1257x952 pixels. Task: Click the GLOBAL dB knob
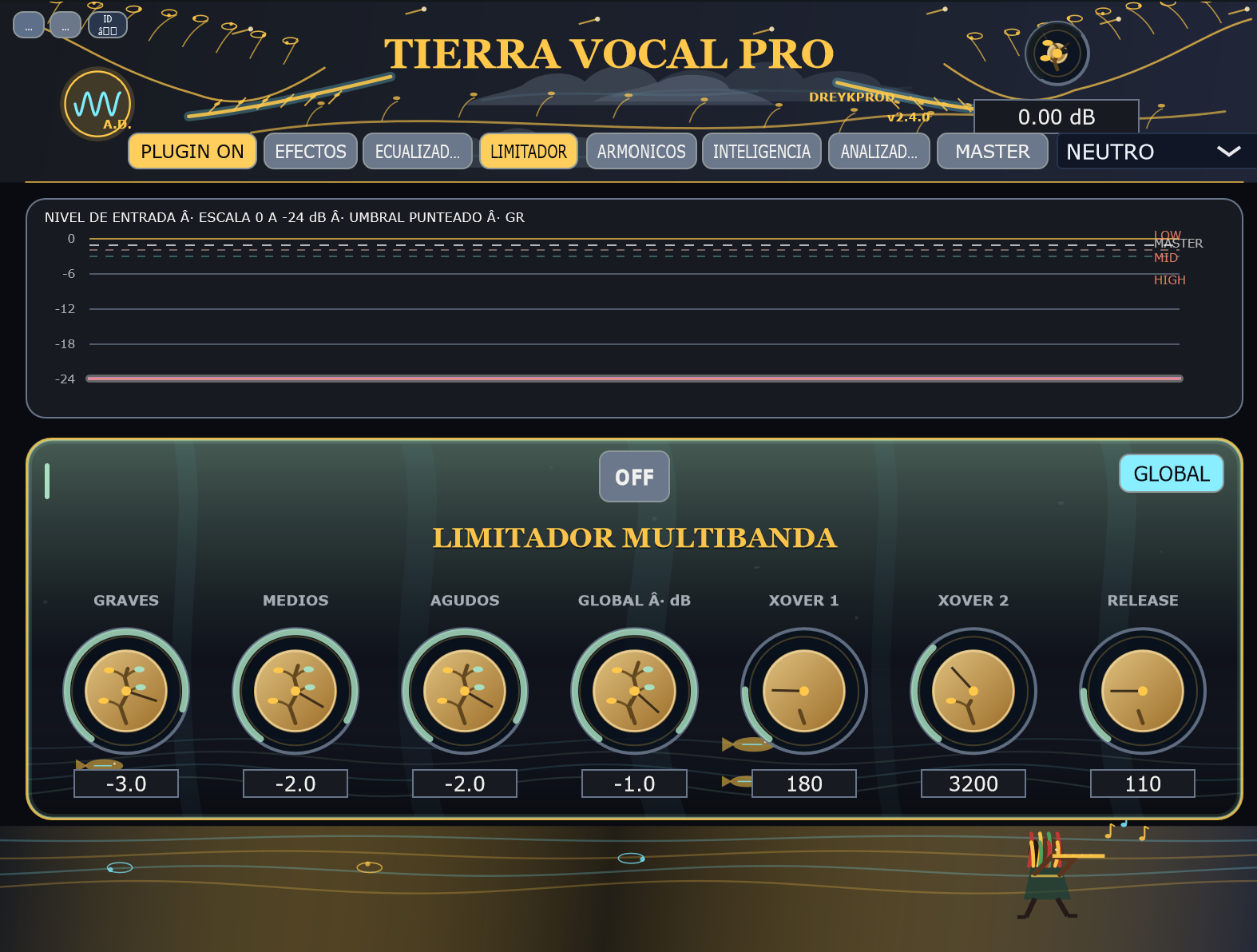(x=634, y=691)
